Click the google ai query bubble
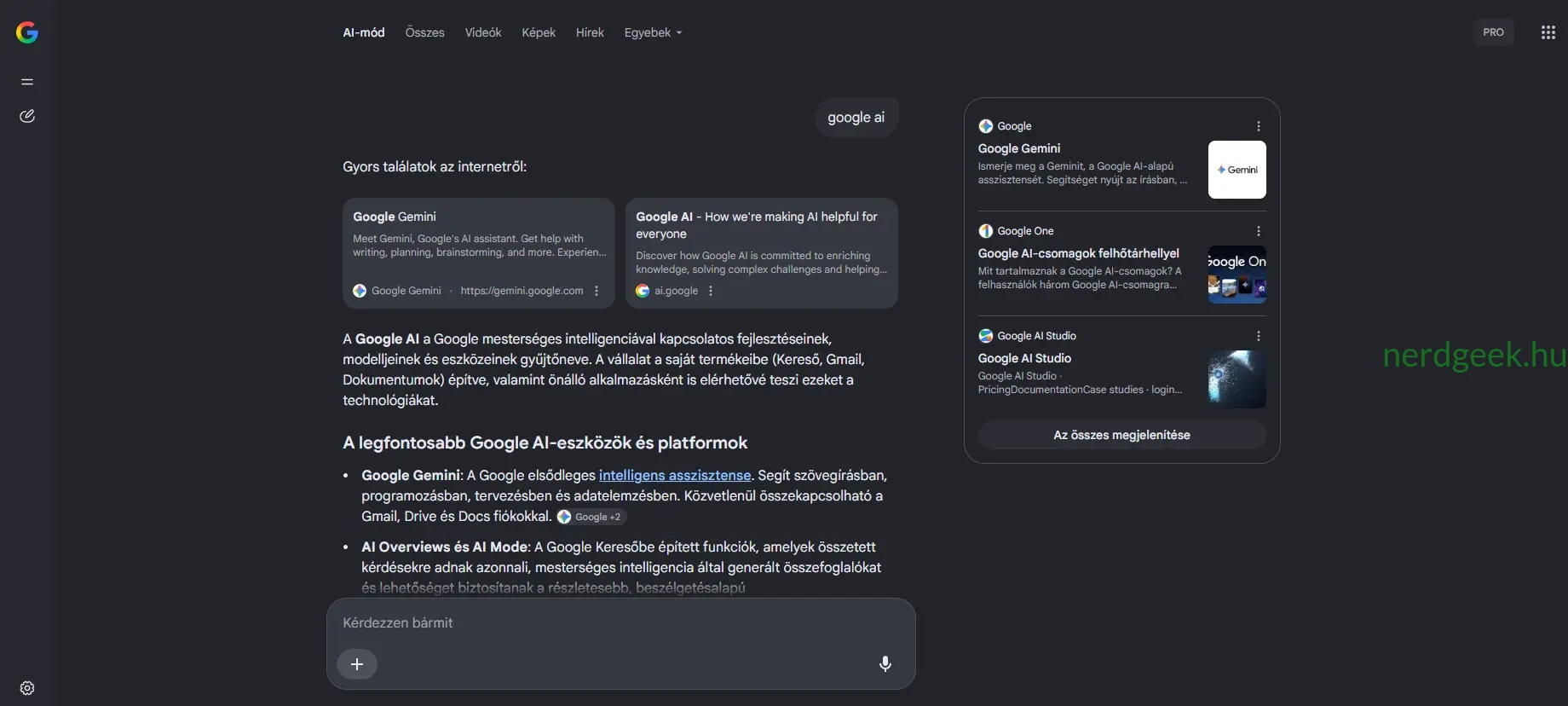This screenshot has height=706, width=1568. coord(856,118)
